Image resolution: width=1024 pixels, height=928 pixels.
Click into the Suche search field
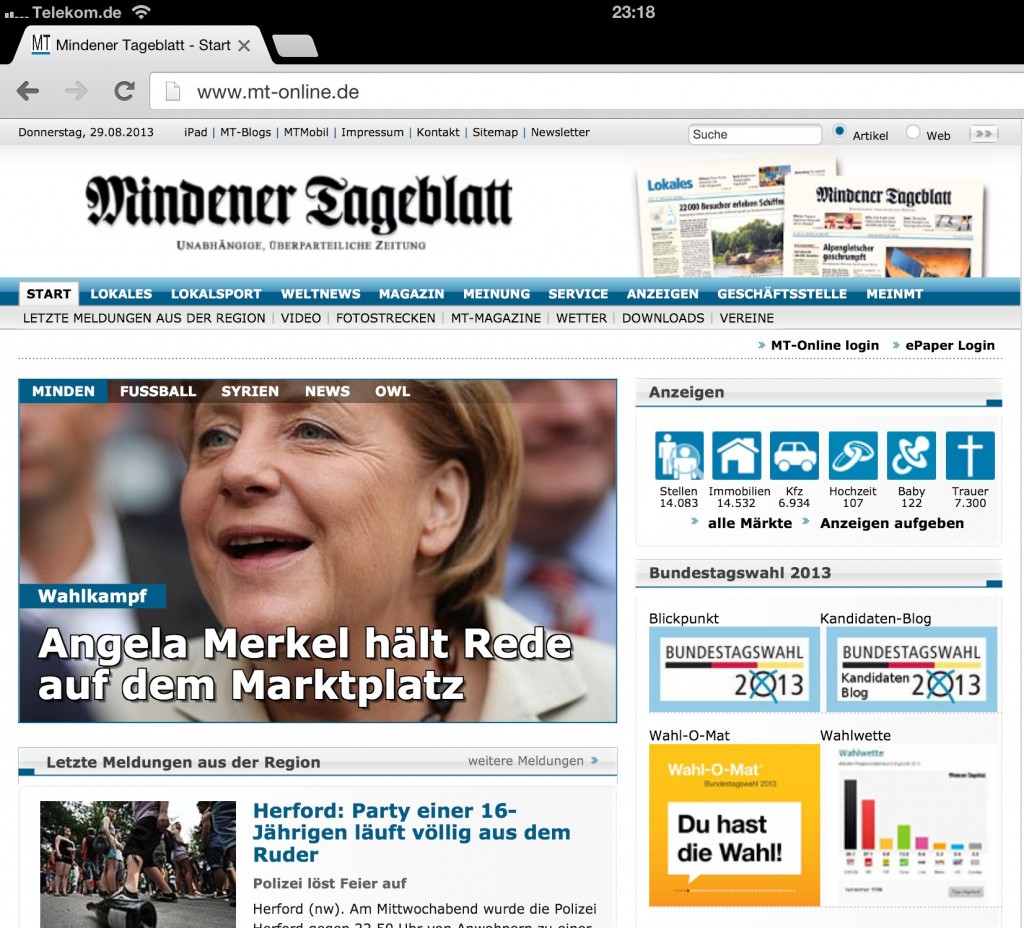coord(754,134)
